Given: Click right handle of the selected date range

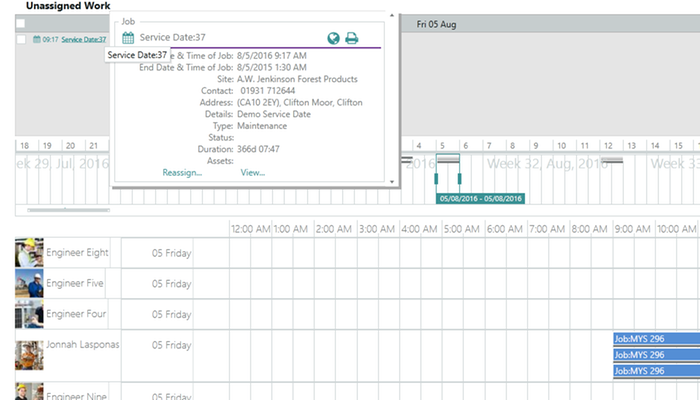Looking at the screenshot, I should (459, 179).
